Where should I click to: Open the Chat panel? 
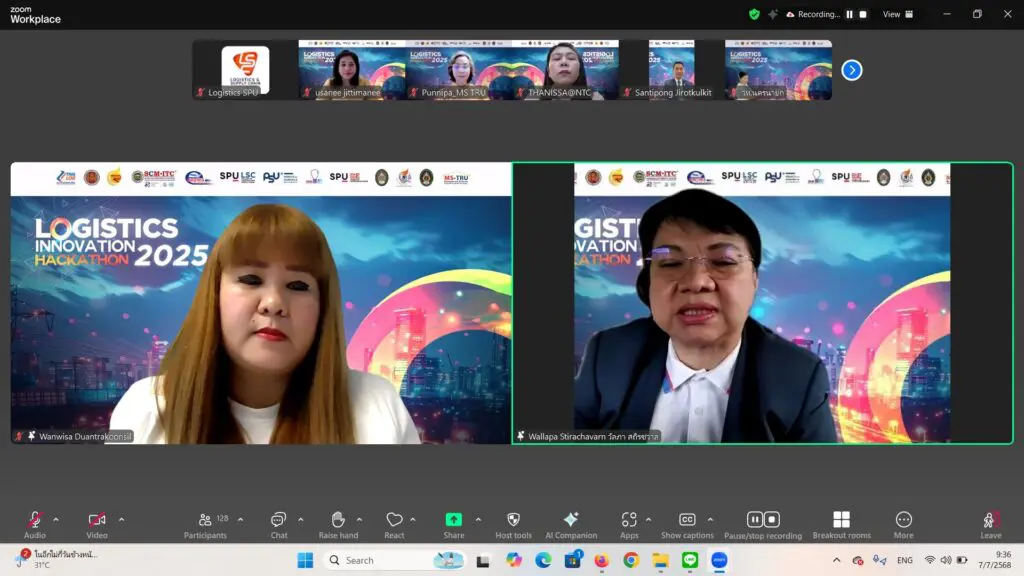(279, 525)
